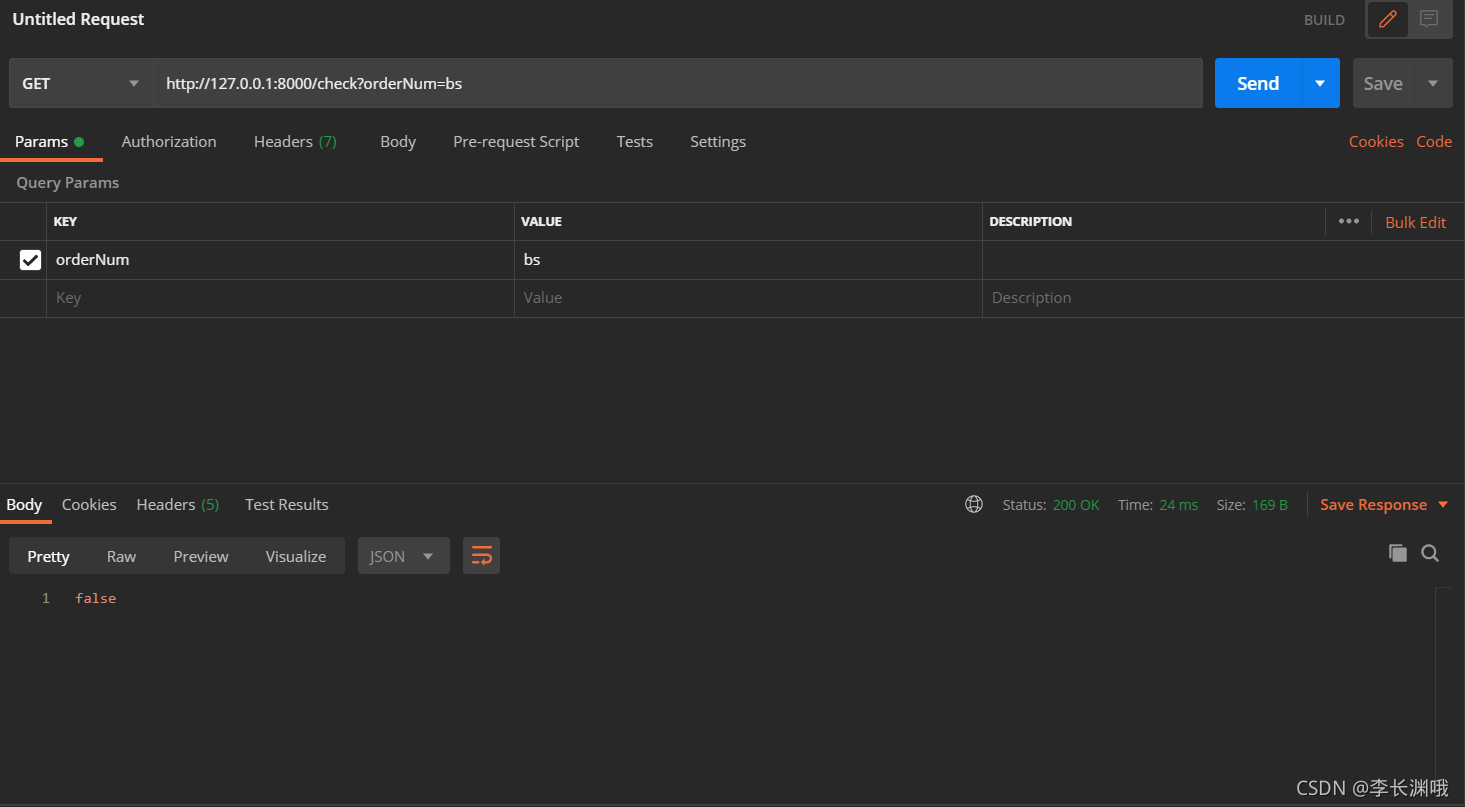Screen dimensions: 1465x807
Task: Search the response with magnifier icon
Action: click(x=1430, y=553)
